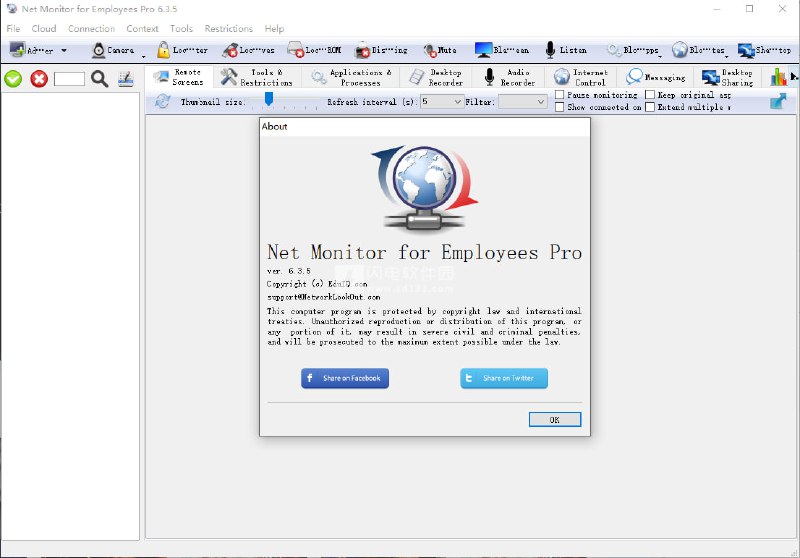Image resolution: width=800 pixels, height=558 pixels.
Task: Click the refresh icon beside Thumbnail size
Action: pos(163,101)
